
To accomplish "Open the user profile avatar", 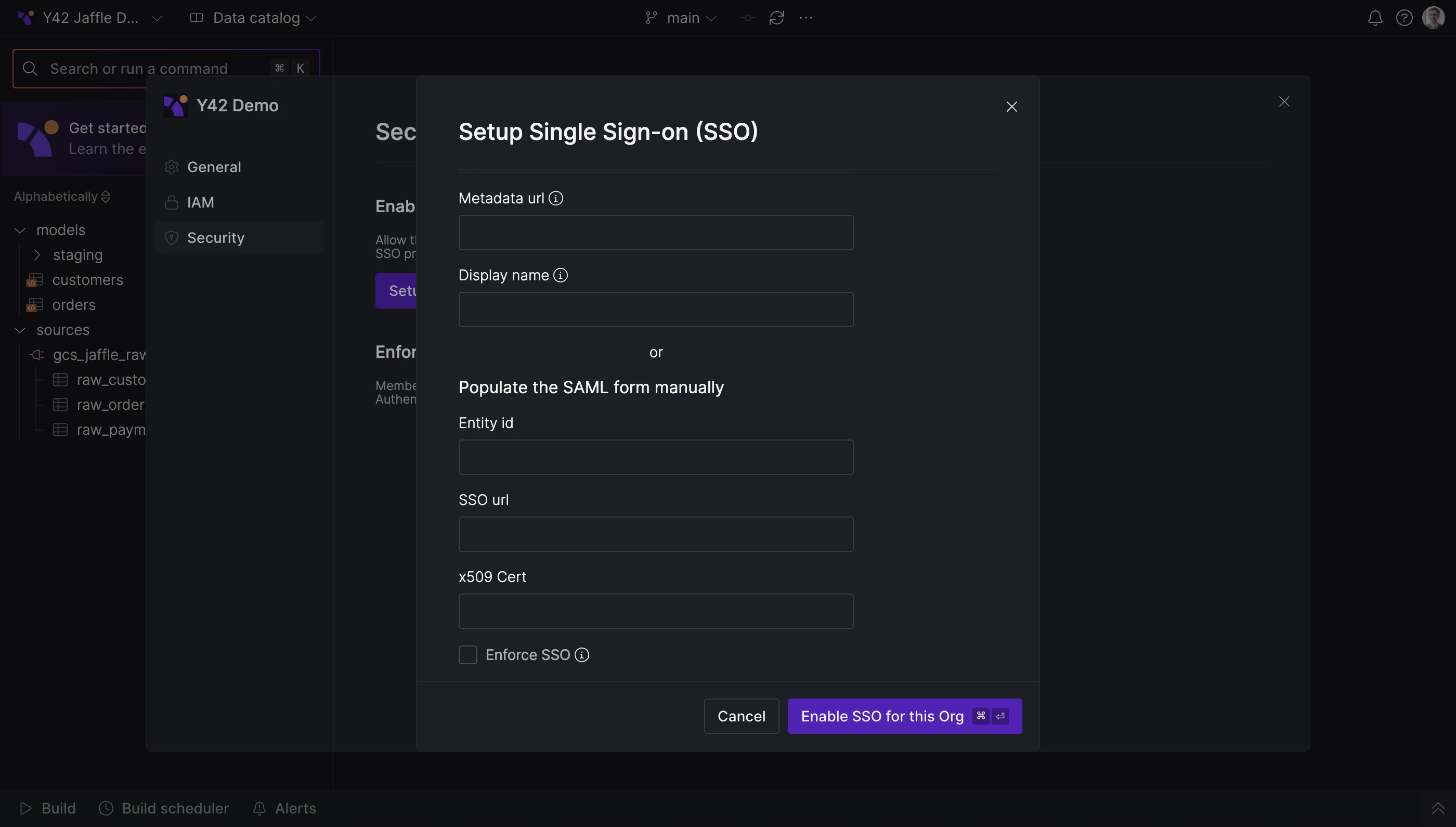I will pyautogui.click(x=1433, y=18).
